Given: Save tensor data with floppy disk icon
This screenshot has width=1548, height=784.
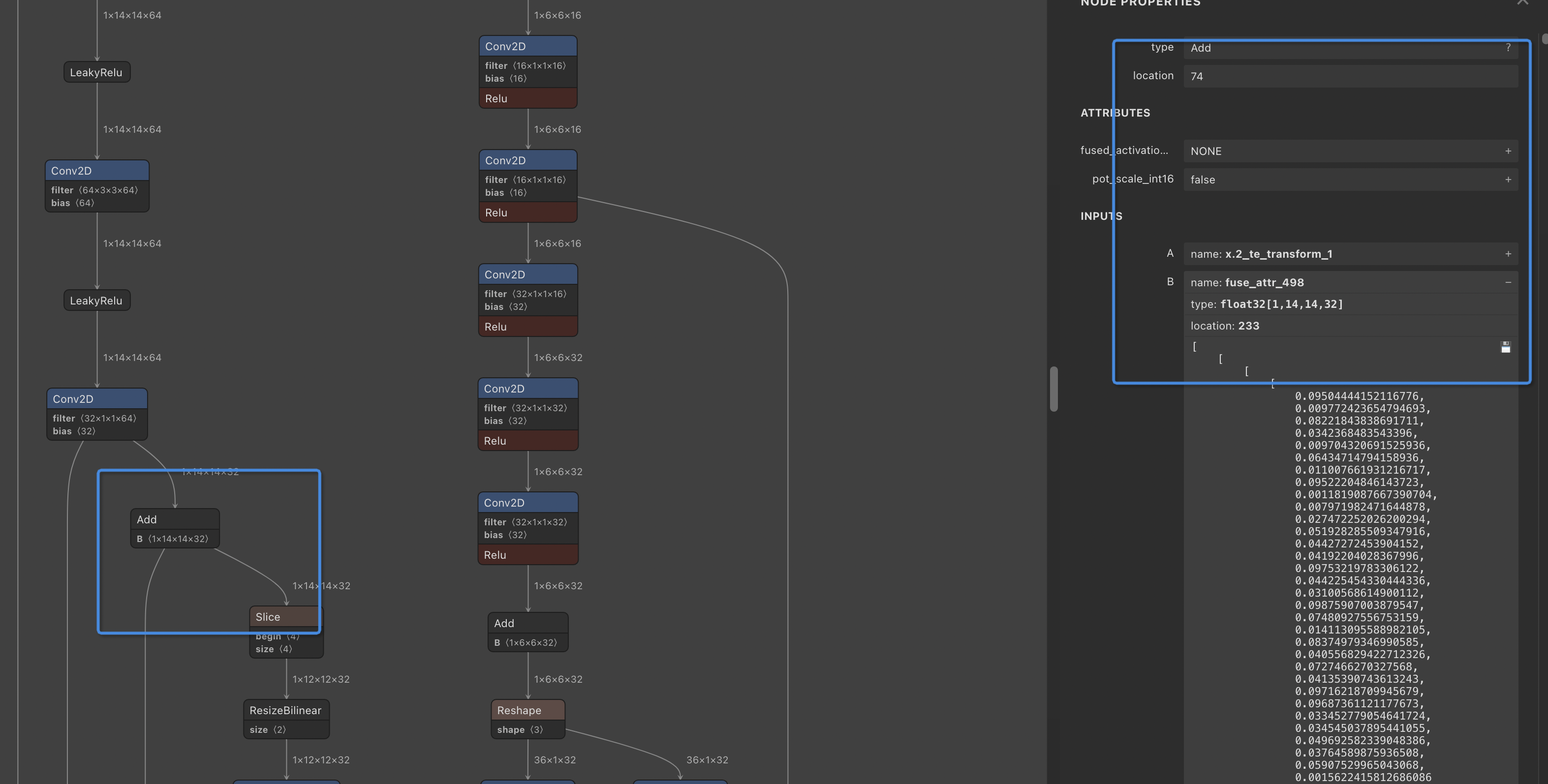Looking at the screenshot, I should 1505,347.
